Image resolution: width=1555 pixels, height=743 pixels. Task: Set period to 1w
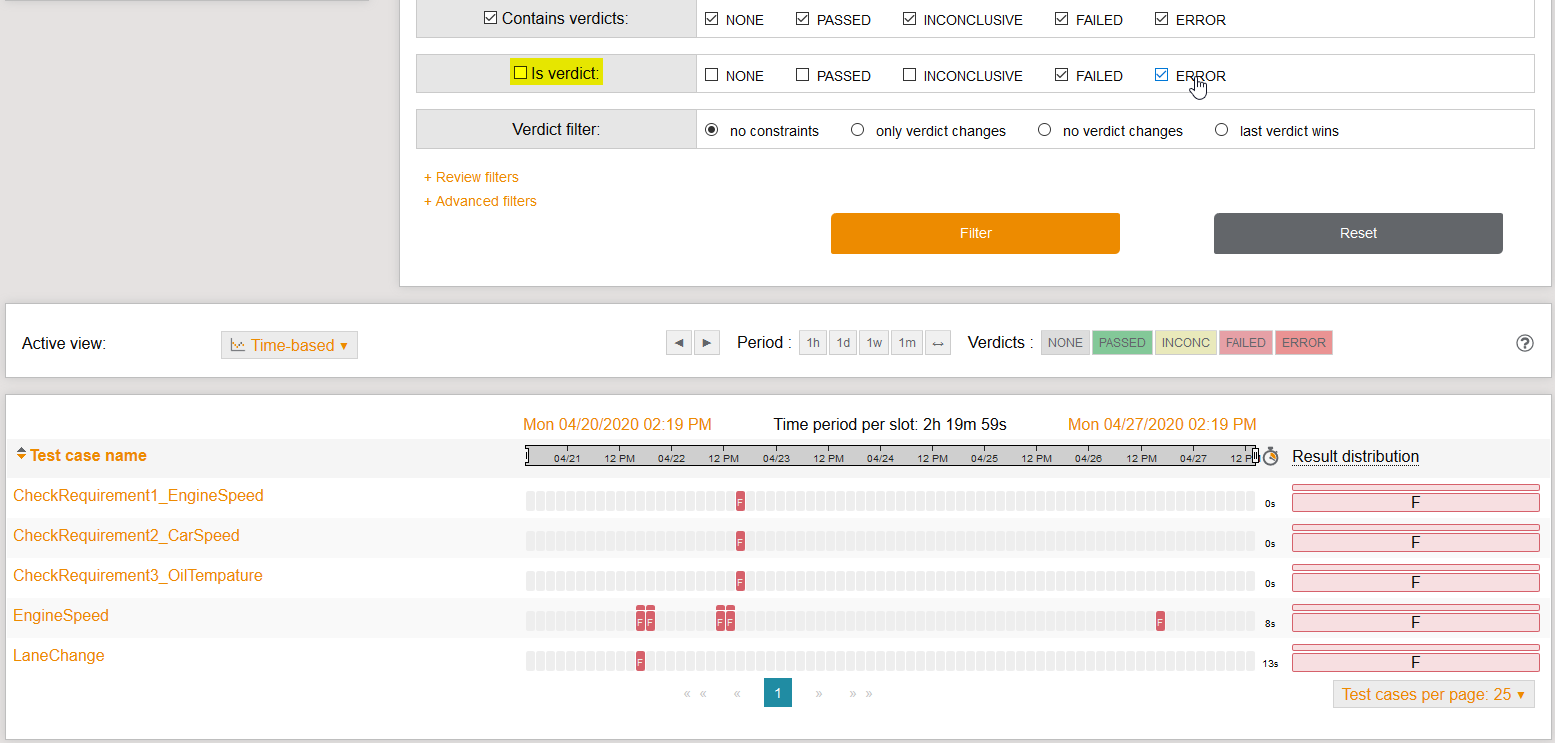point(874,343)
